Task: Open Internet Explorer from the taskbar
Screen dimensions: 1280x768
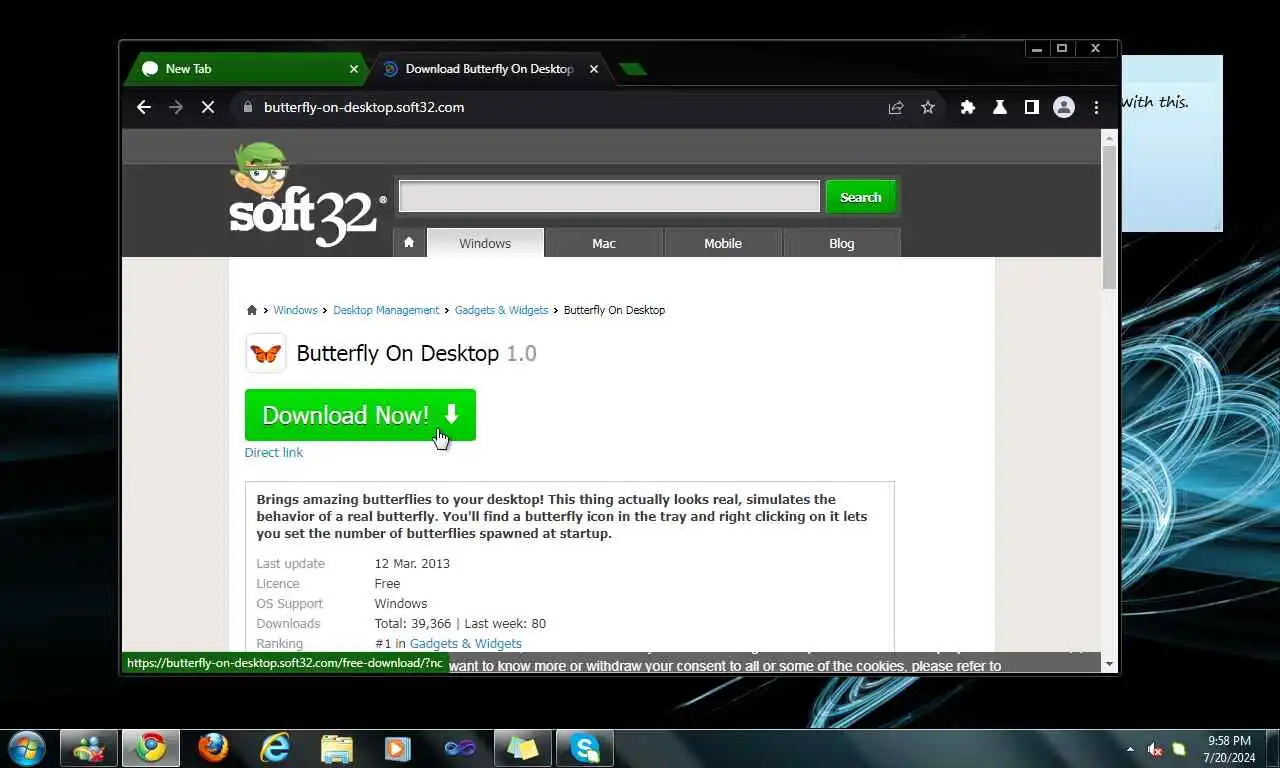Action: (x=274, y=748)
